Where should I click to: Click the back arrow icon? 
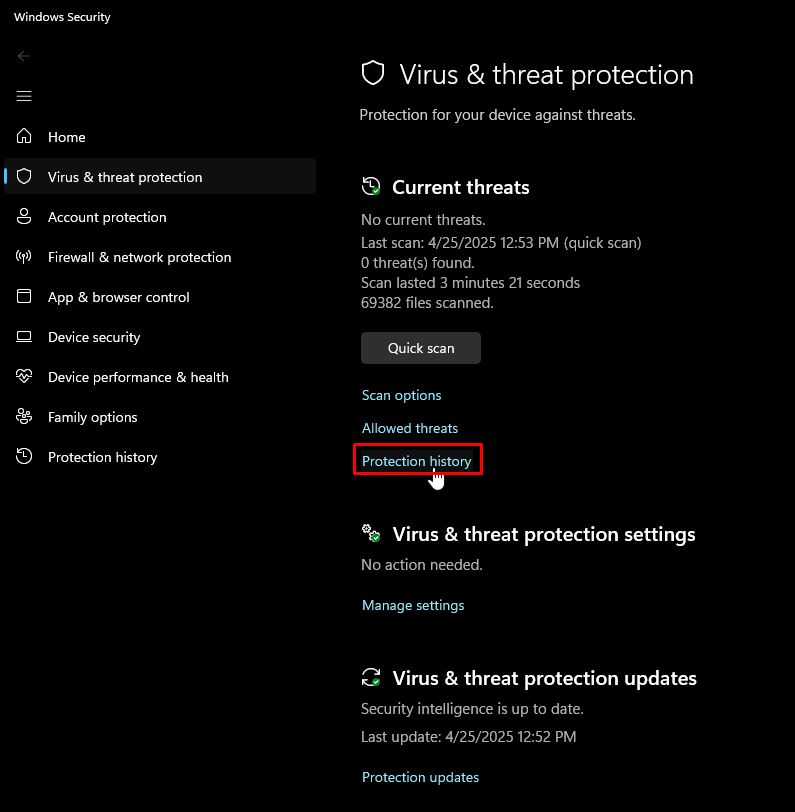click(24, 56)
